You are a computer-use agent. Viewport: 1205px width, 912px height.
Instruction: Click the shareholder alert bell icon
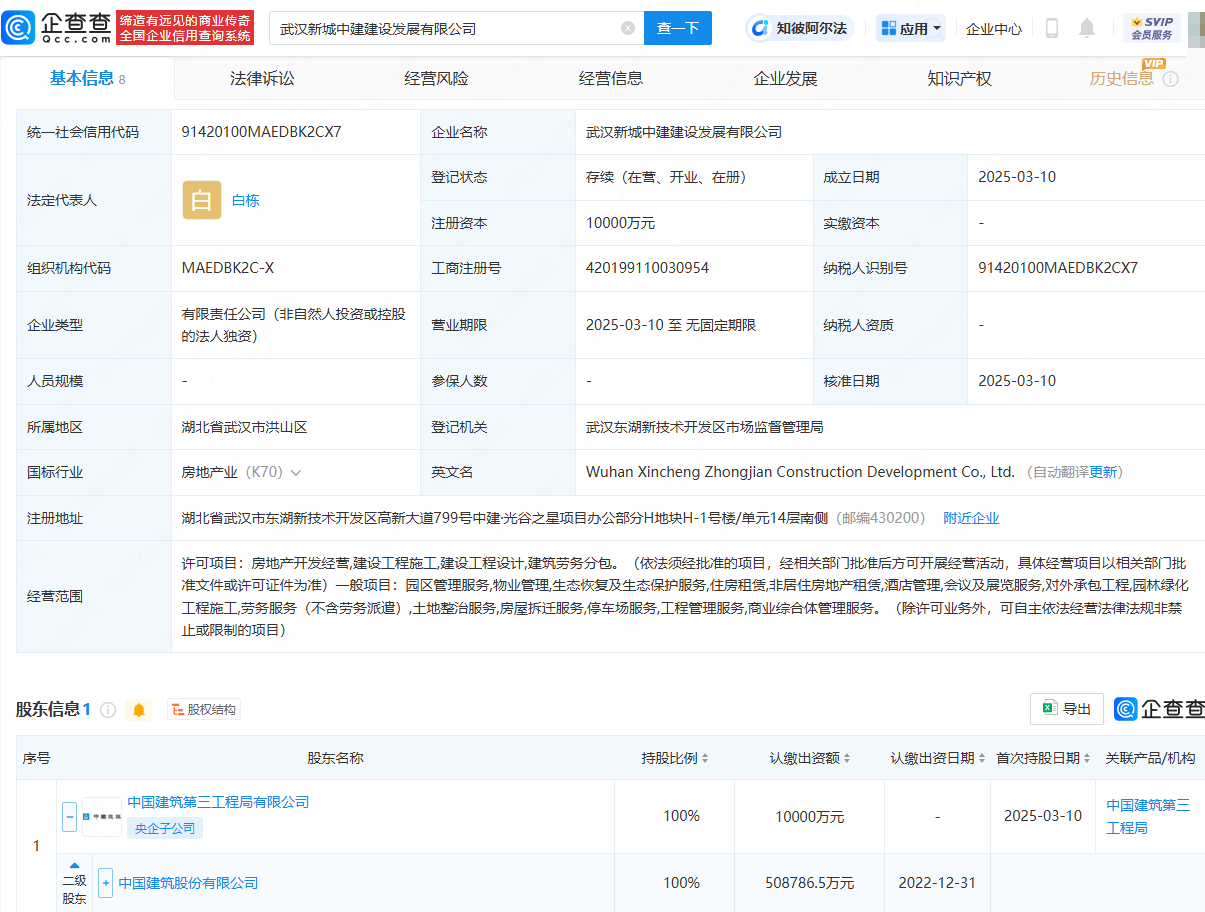pos(139,710)
